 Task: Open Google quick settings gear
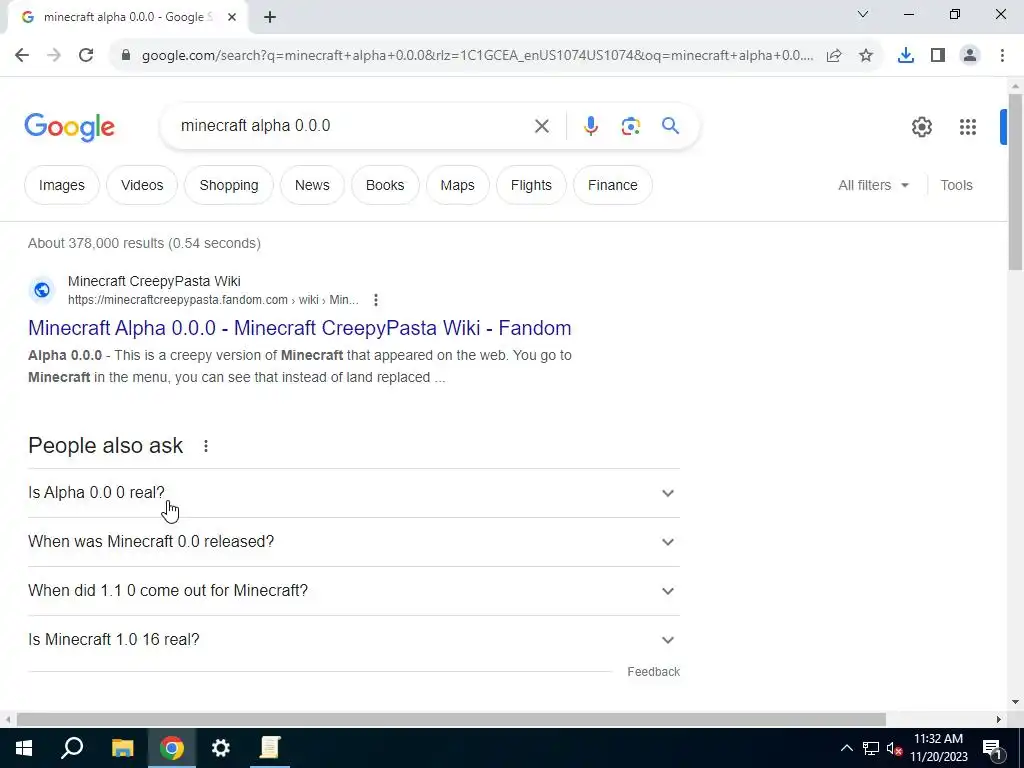click(921, 127)
